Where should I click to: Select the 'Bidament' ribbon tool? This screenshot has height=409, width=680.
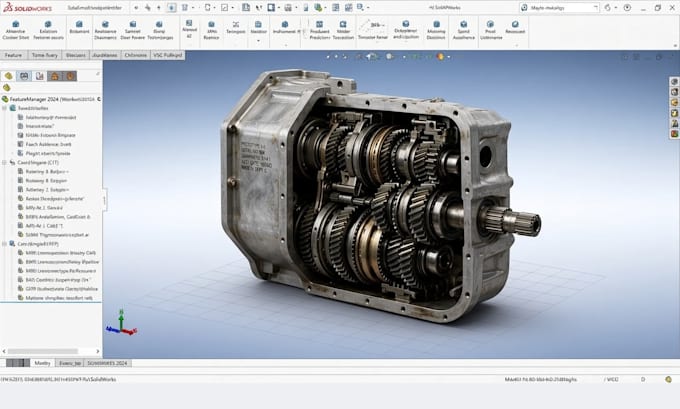point(79,27)
